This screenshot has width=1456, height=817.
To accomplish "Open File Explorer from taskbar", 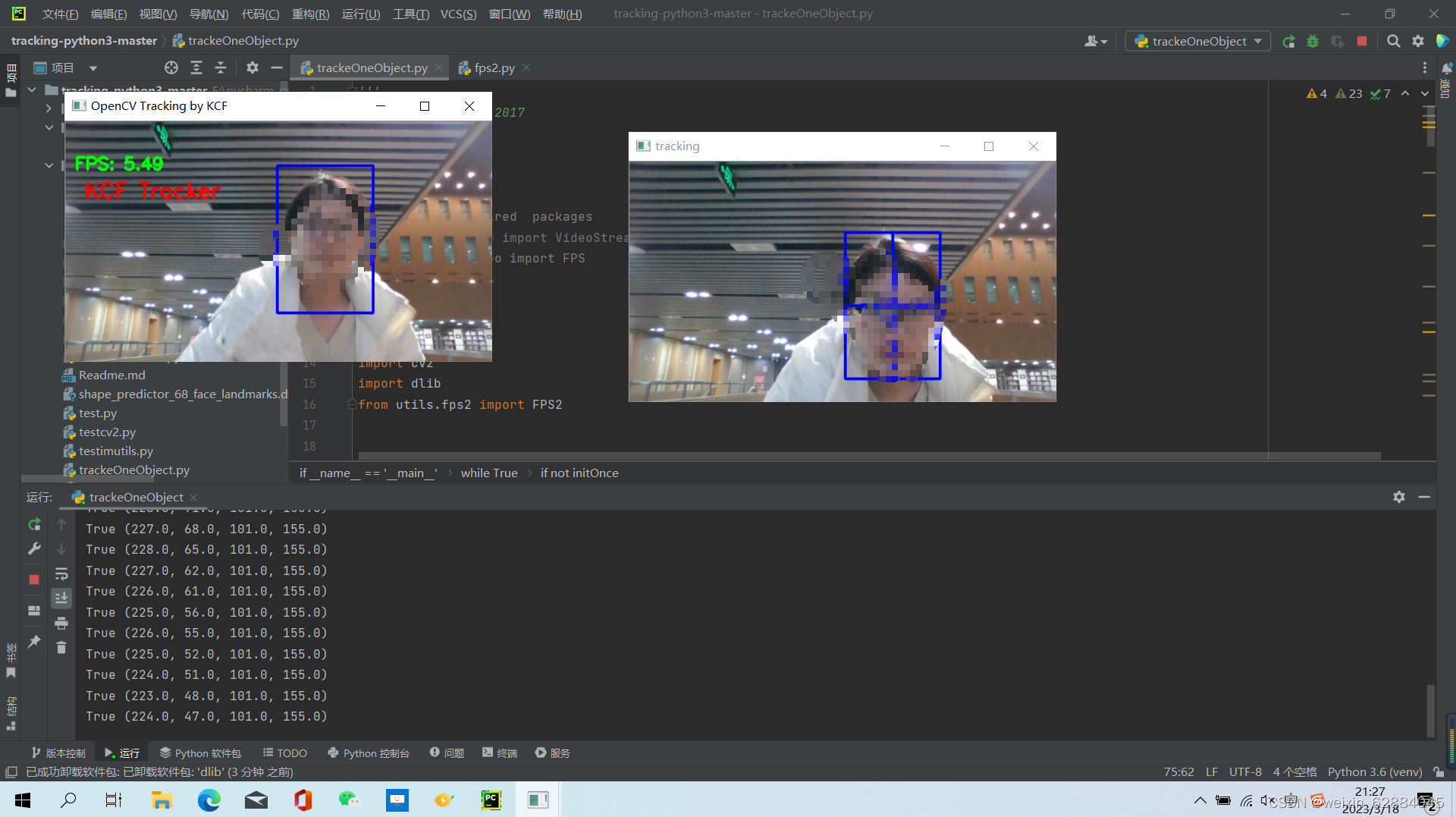I will (162, 800).
